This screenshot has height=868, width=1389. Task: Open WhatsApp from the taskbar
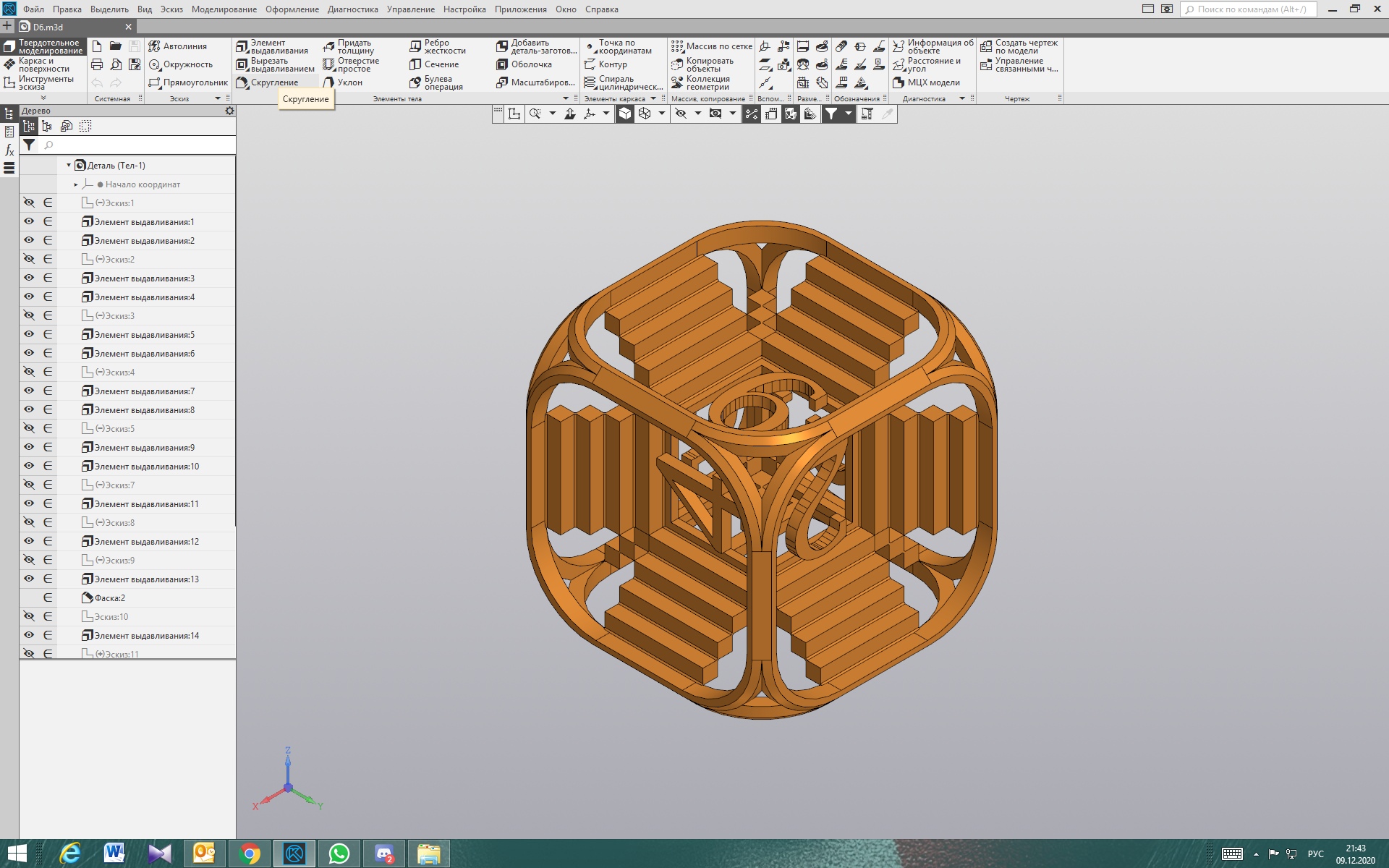pos(339,854)
